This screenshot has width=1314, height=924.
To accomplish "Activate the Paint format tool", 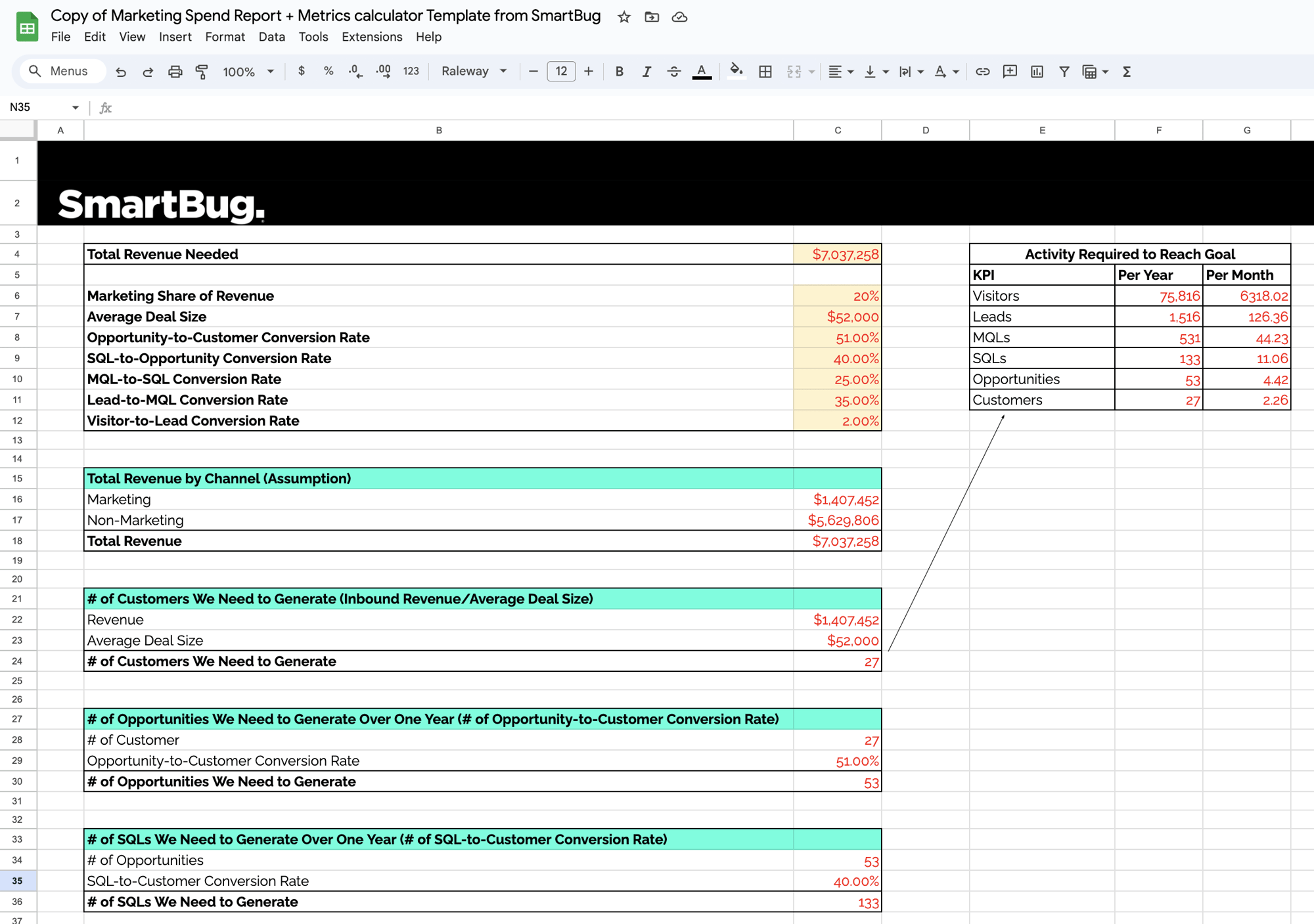I will pos(202,72).
